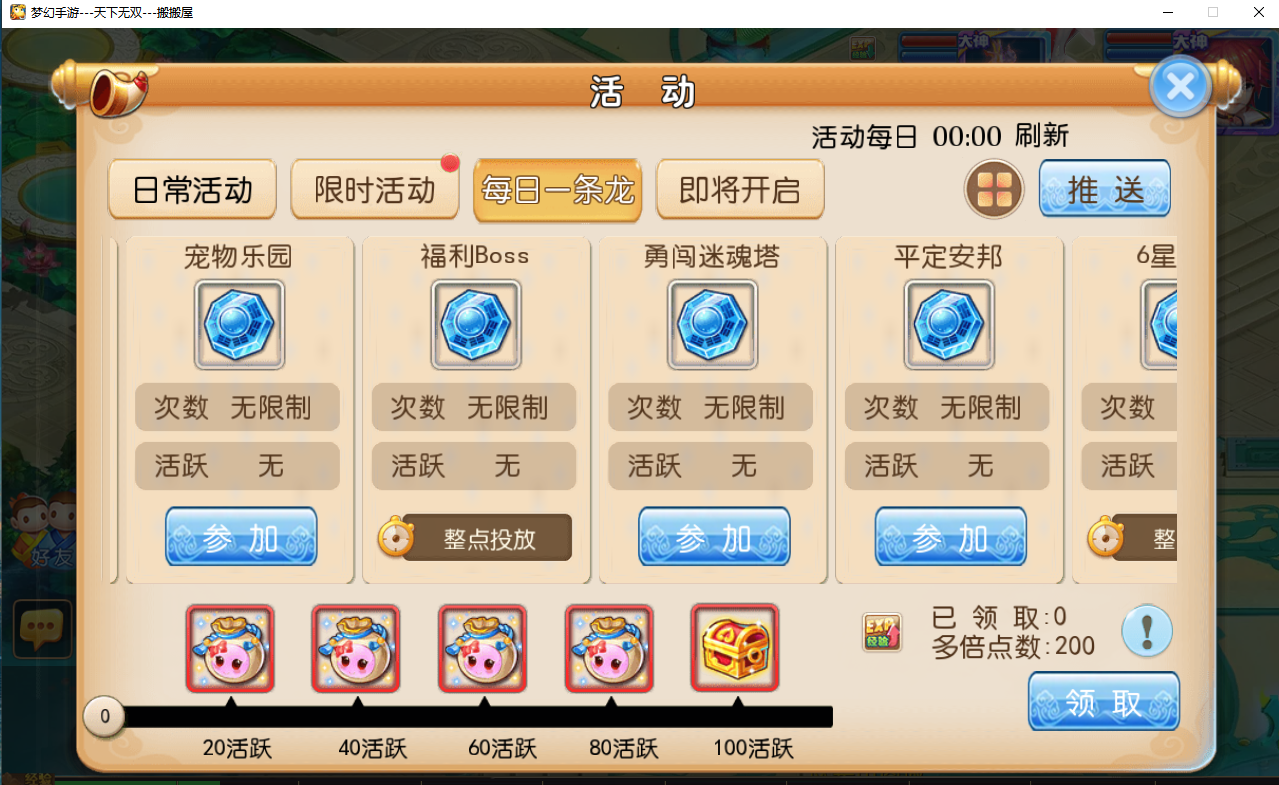This screenshot has width=1279, height=785.
Task: Open the chat bubble icon at left
Action: tap(42, 629)
